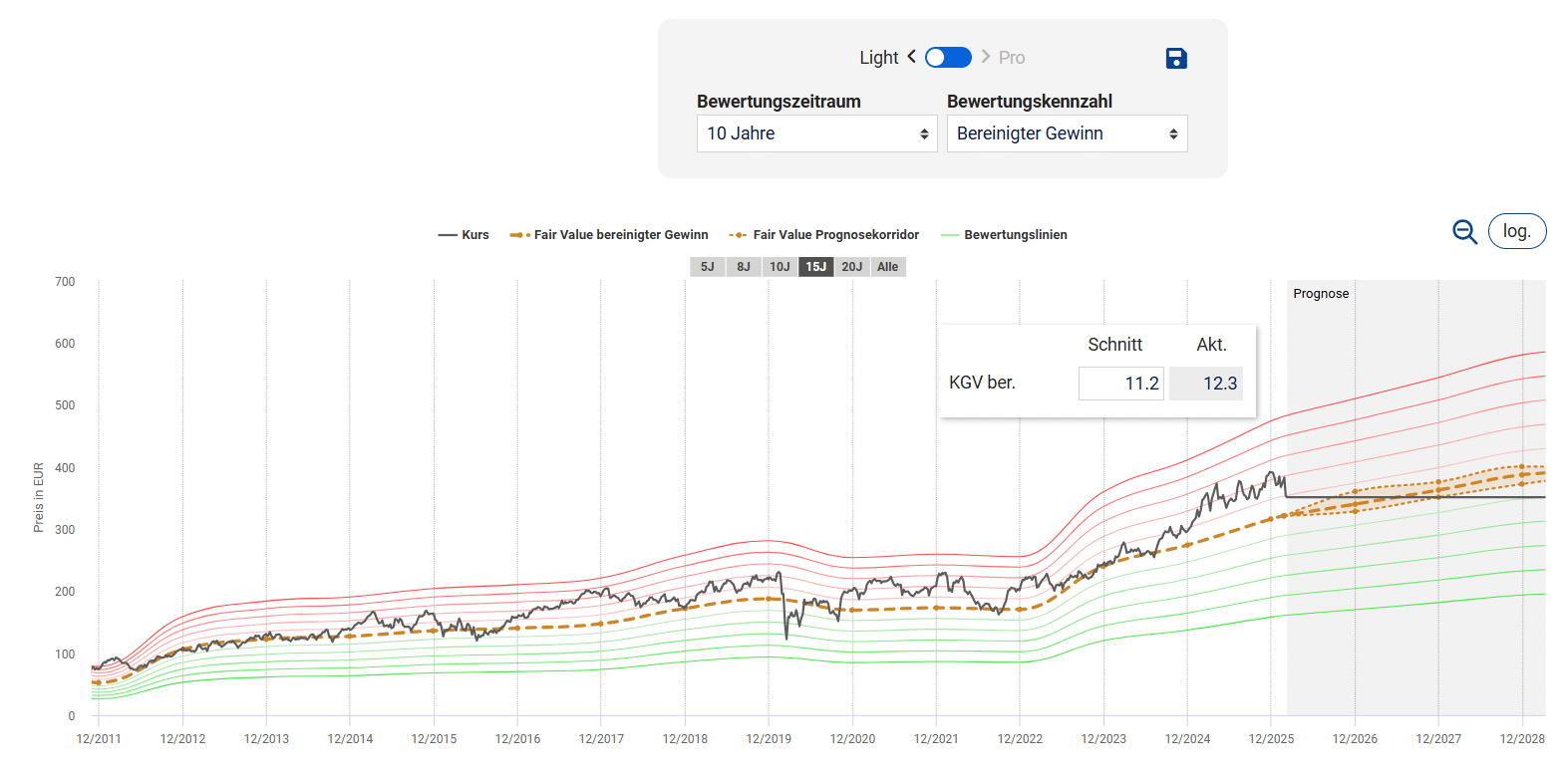Click the Akt. KGV value 12.3
1563x784 pixels.
[x=1206, y=384]
